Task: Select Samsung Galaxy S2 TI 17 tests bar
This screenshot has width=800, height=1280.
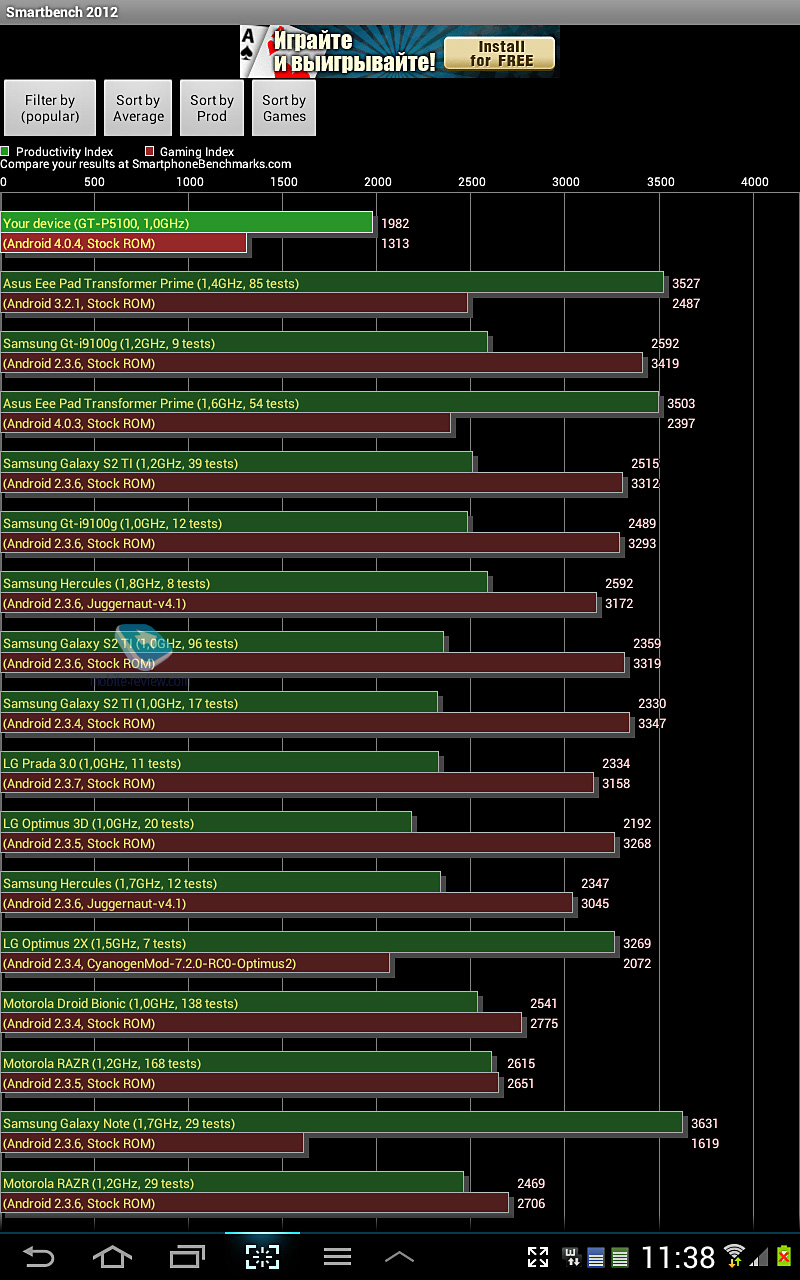Action: 220,703
